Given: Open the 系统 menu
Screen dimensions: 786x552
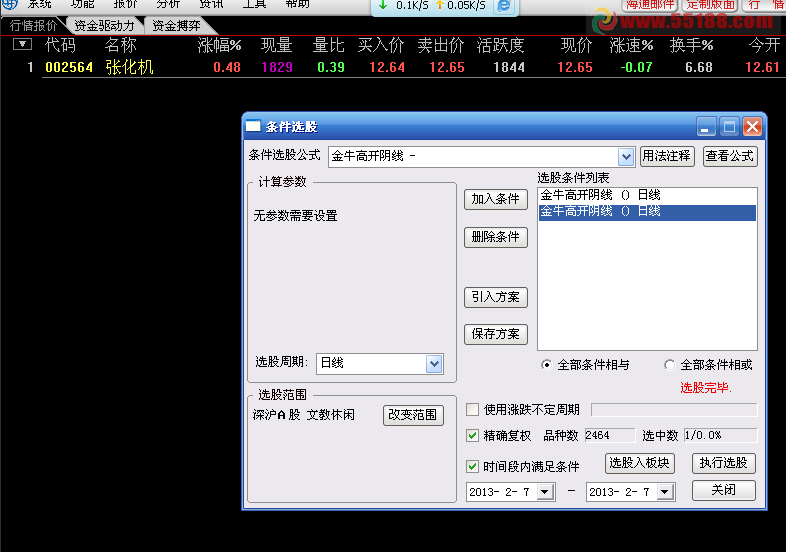Looking at the screenshot, I should click(x=39, y=5).
